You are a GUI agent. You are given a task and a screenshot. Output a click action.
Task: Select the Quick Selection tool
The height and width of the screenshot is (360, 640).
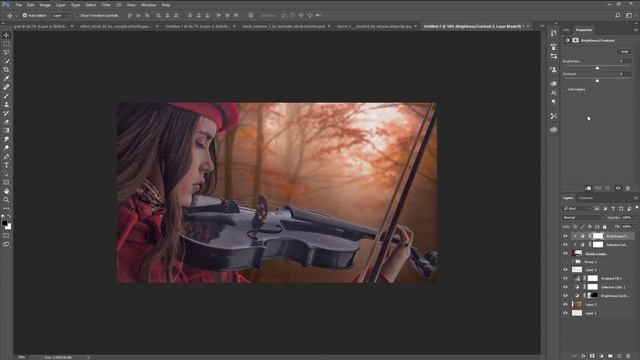(6, 61)
